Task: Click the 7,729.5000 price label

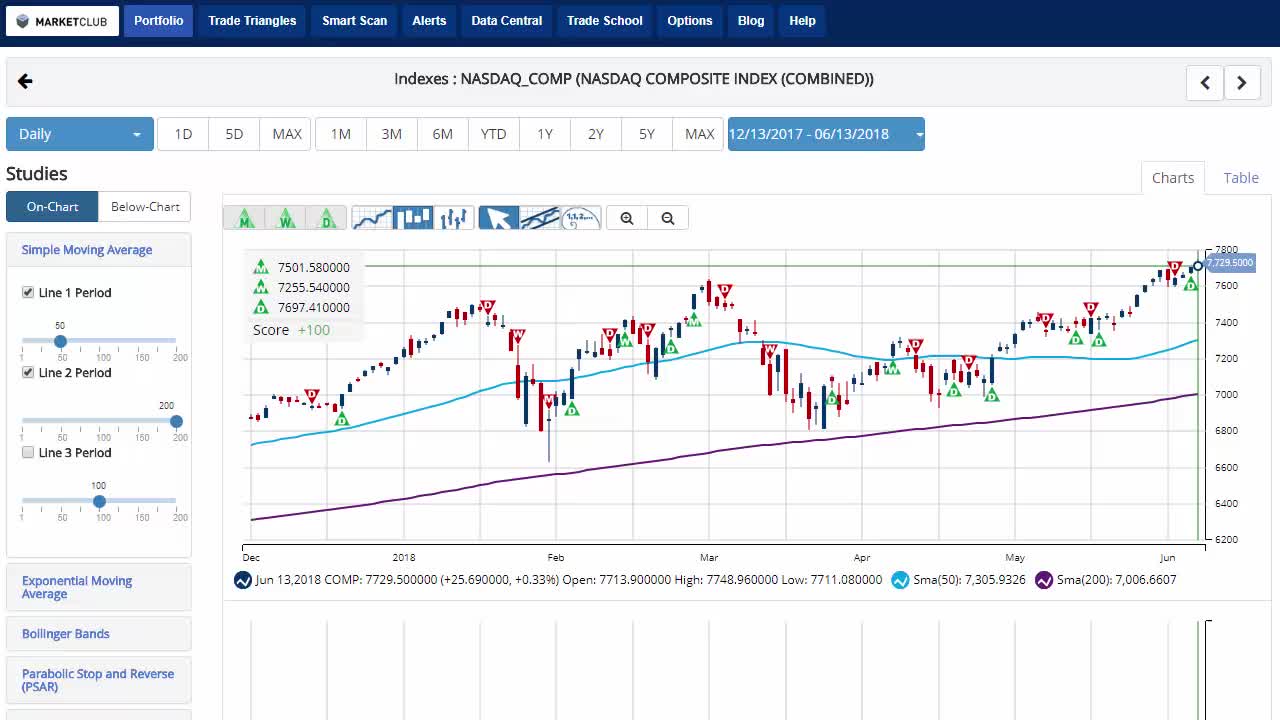Action: click(x=1229, y=263)
